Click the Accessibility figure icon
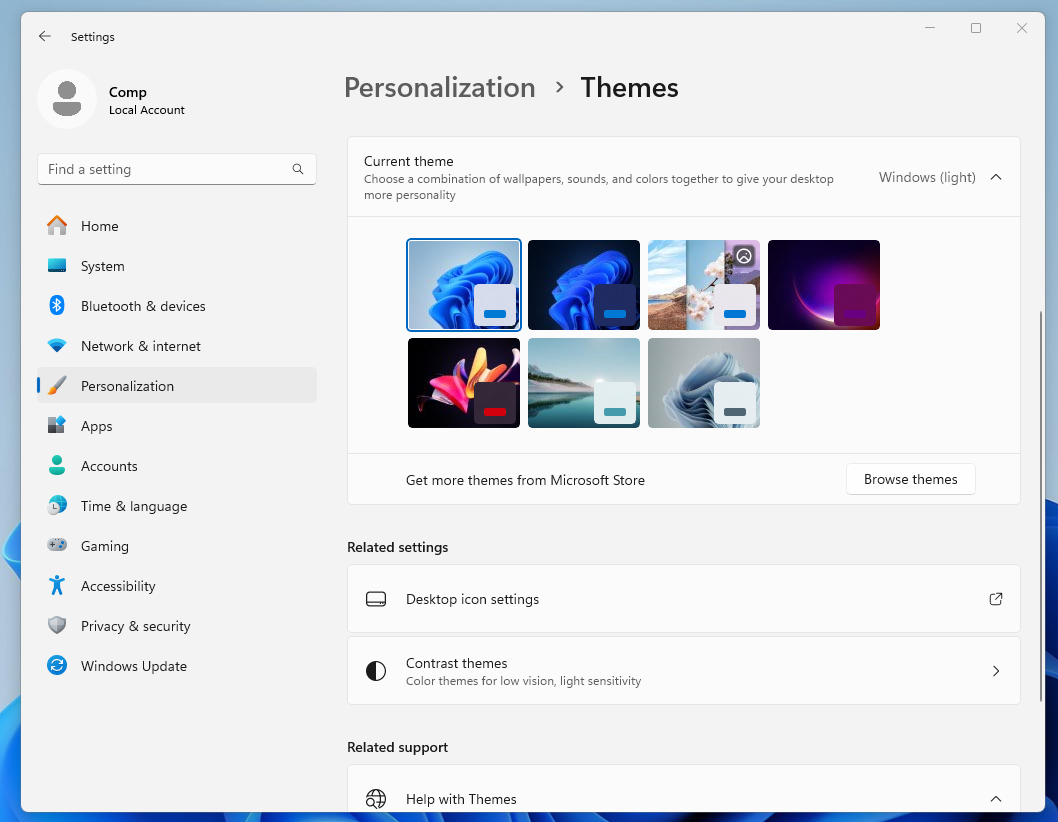Viewport: 1058px width, 822px height. (x=57, y=585)
